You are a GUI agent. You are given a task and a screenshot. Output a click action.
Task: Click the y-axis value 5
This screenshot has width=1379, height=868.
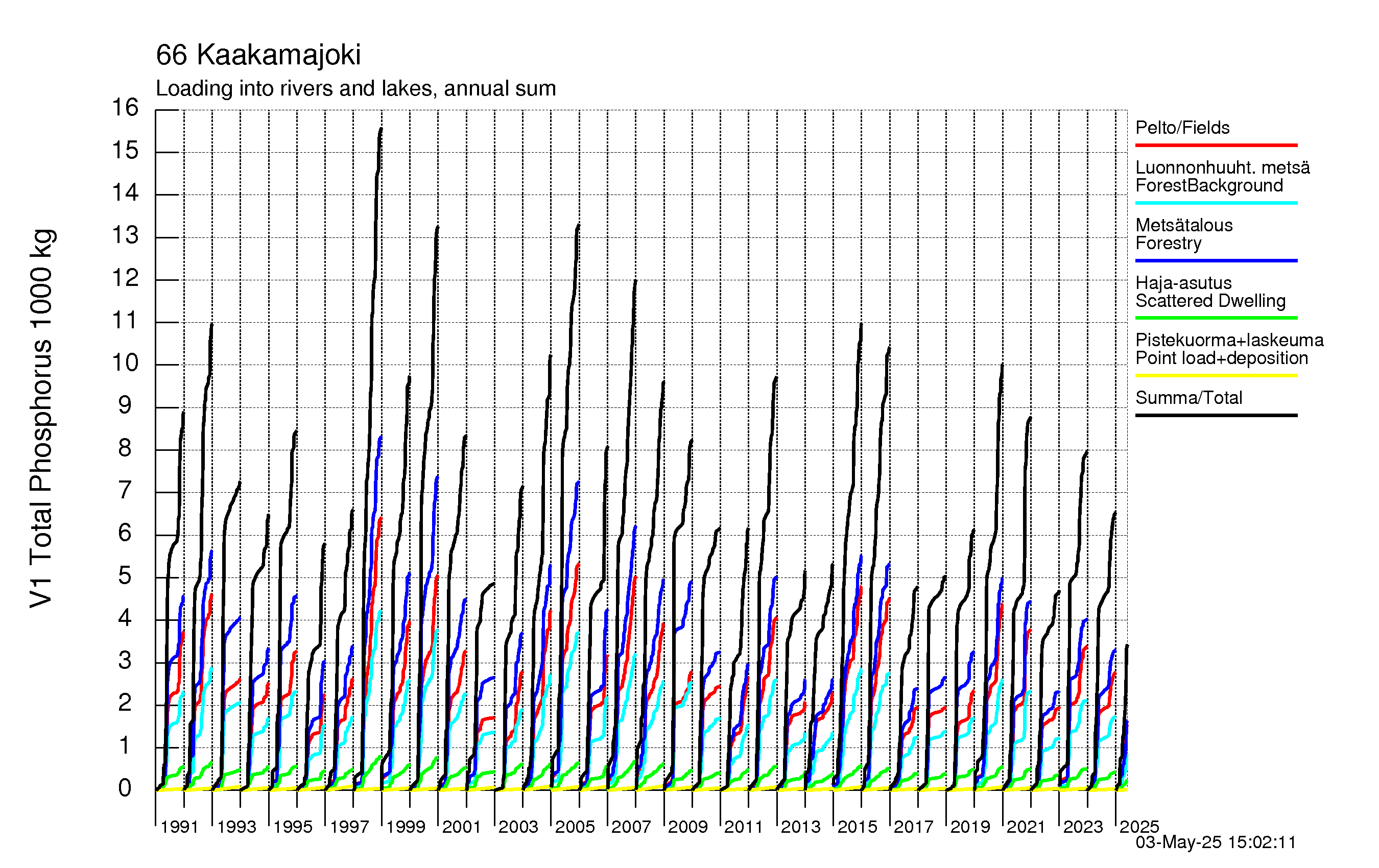(x=126, y=576)
